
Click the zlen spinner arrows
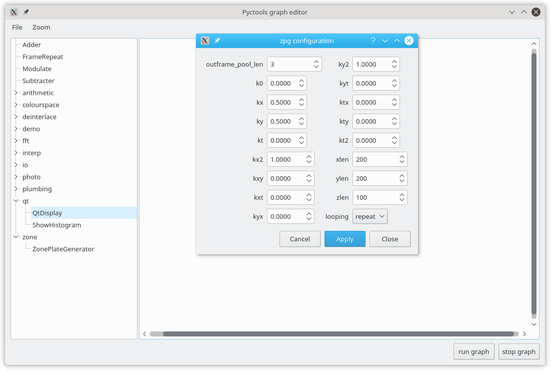[x=402, y=197]
